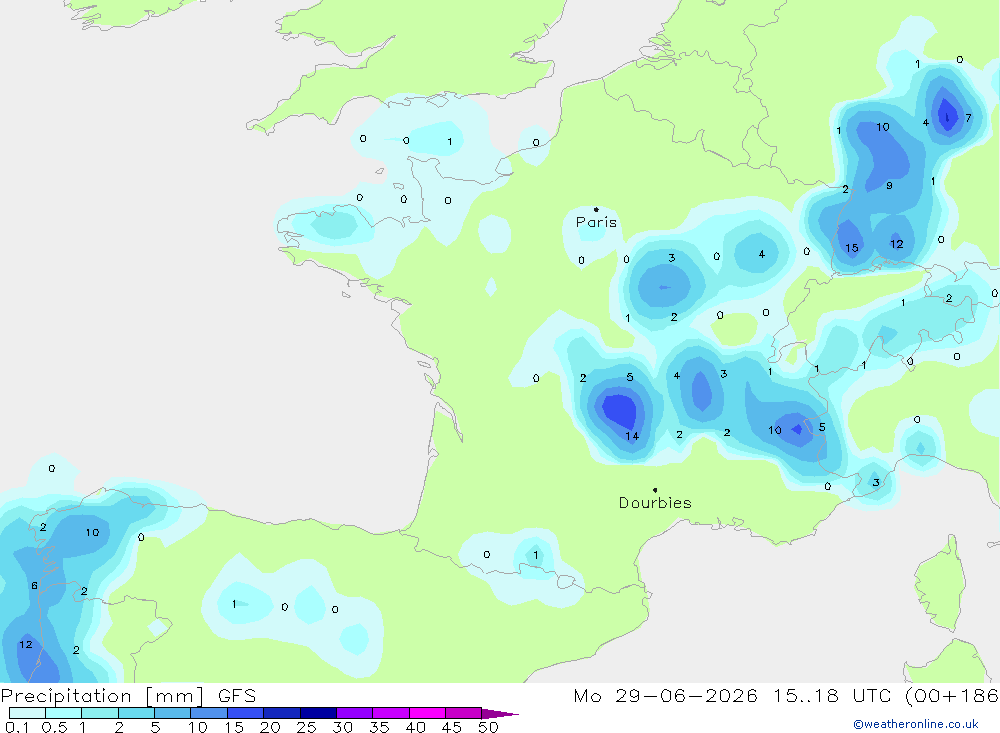The width and height of the screenshot is (1000, 733).
Task: Click the GFS model name label
Action: click(x=237, y=695)
